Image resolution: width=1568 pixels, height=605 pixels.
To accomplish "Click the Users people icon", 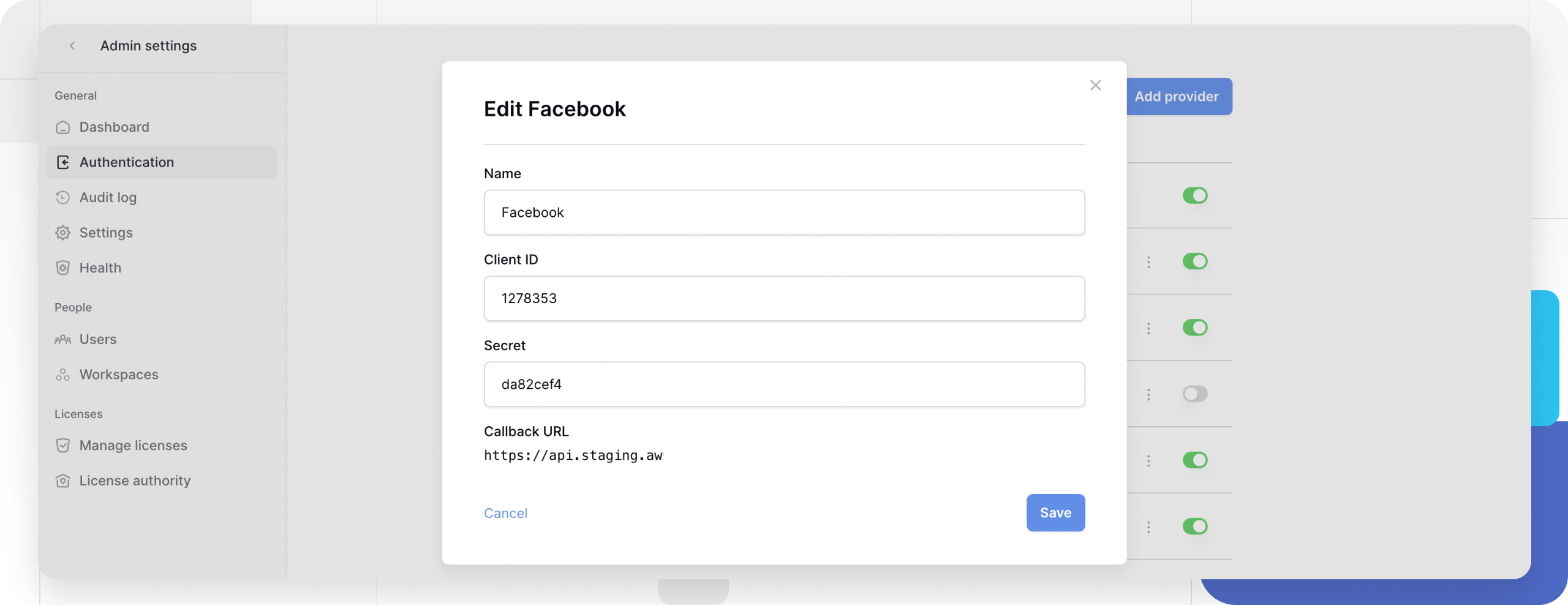I will (x=63, y=339).
